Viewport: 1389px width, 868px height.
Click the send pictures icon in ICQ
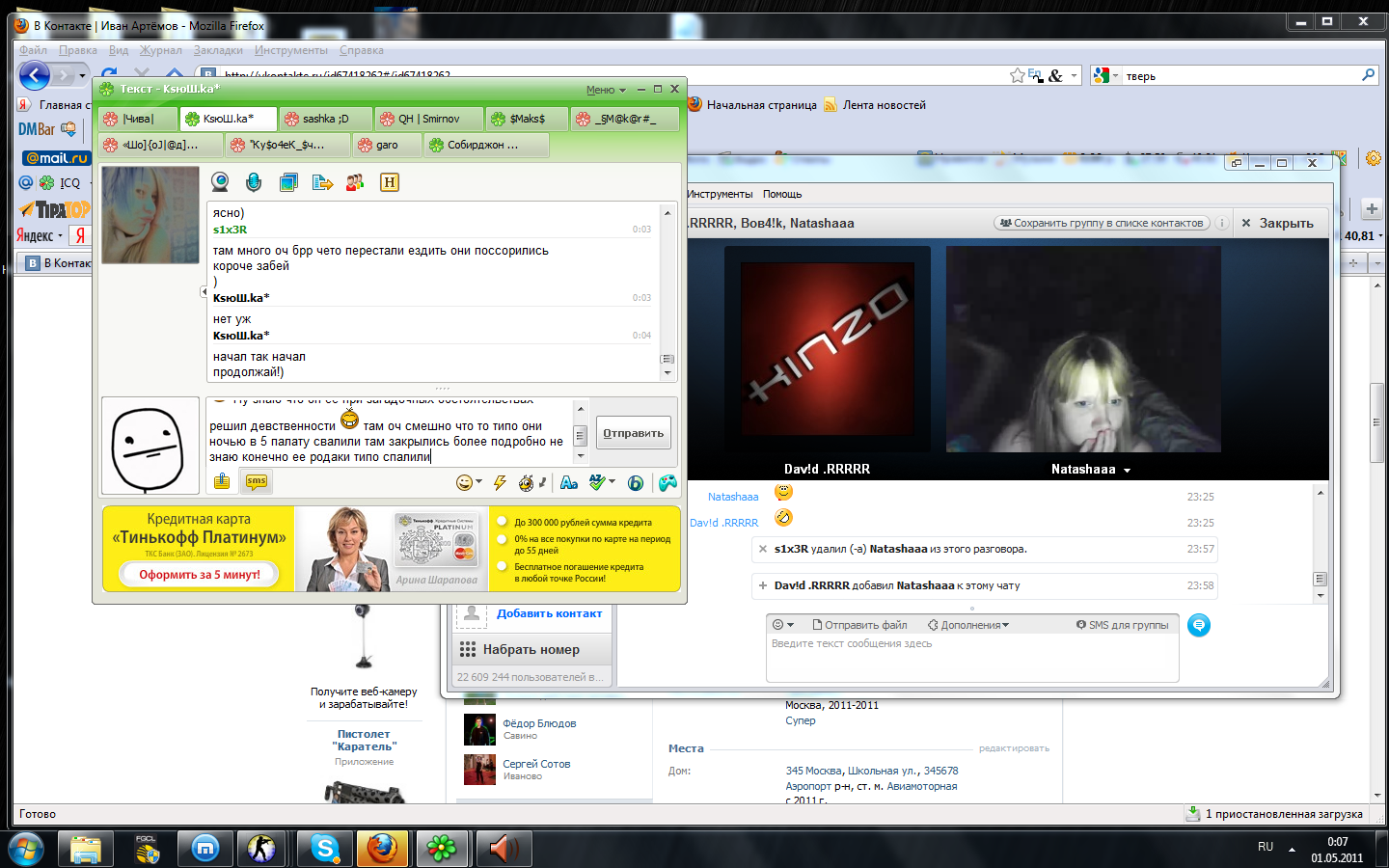(288, 182)
